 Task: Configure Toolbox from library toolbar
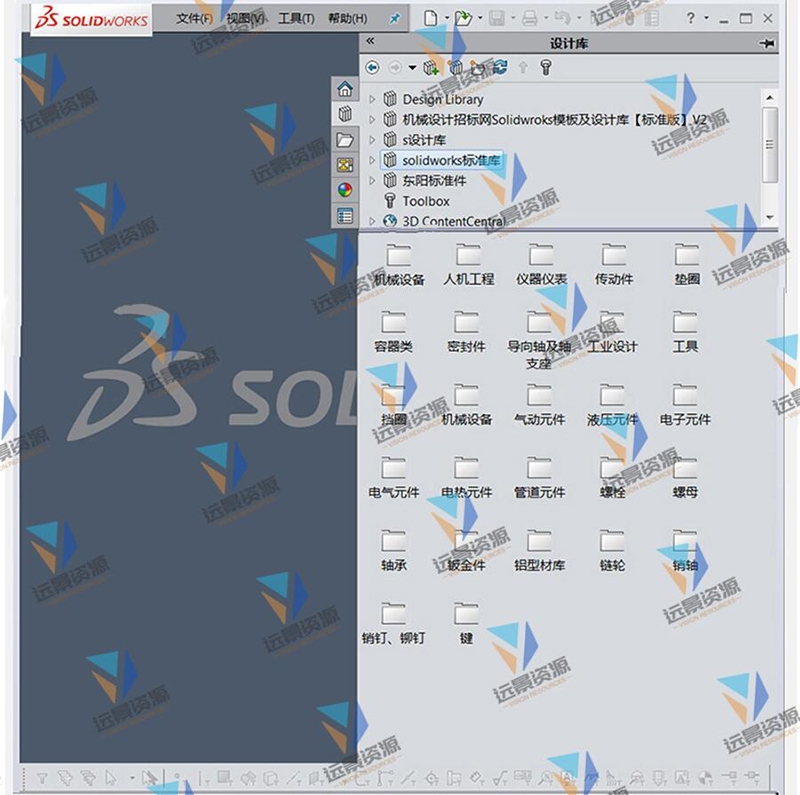tap(546, 67)
